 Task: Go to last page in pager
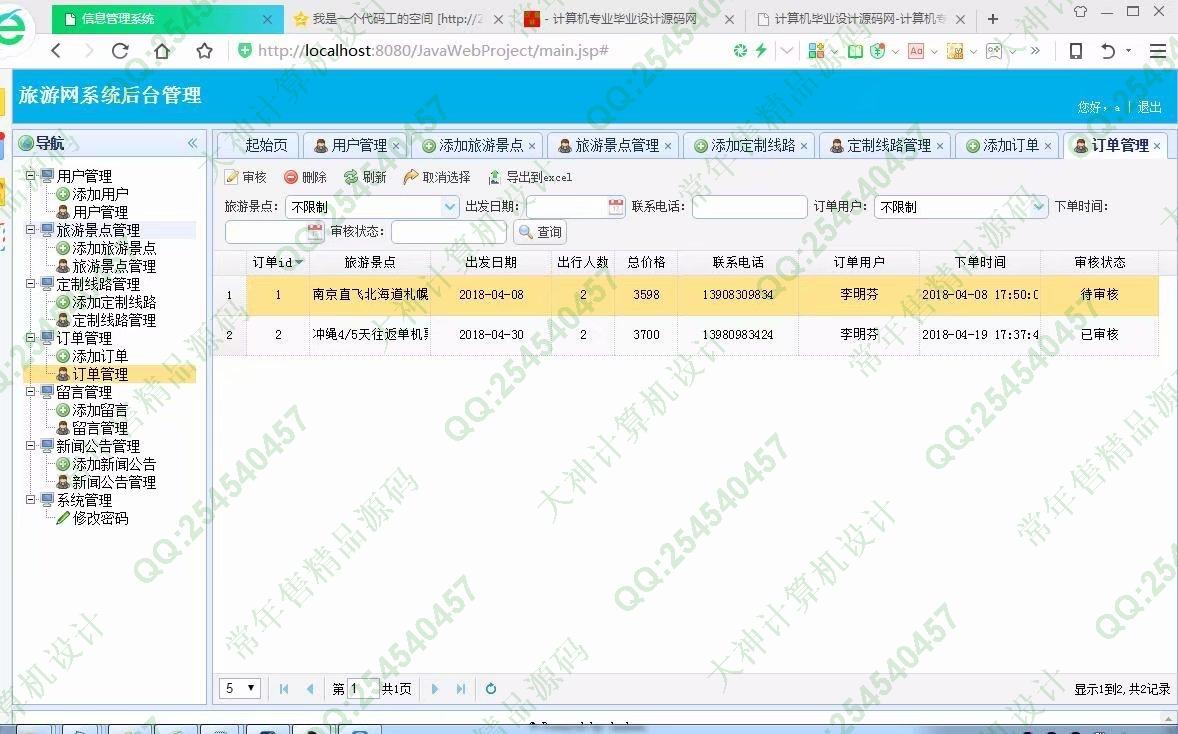461,689
